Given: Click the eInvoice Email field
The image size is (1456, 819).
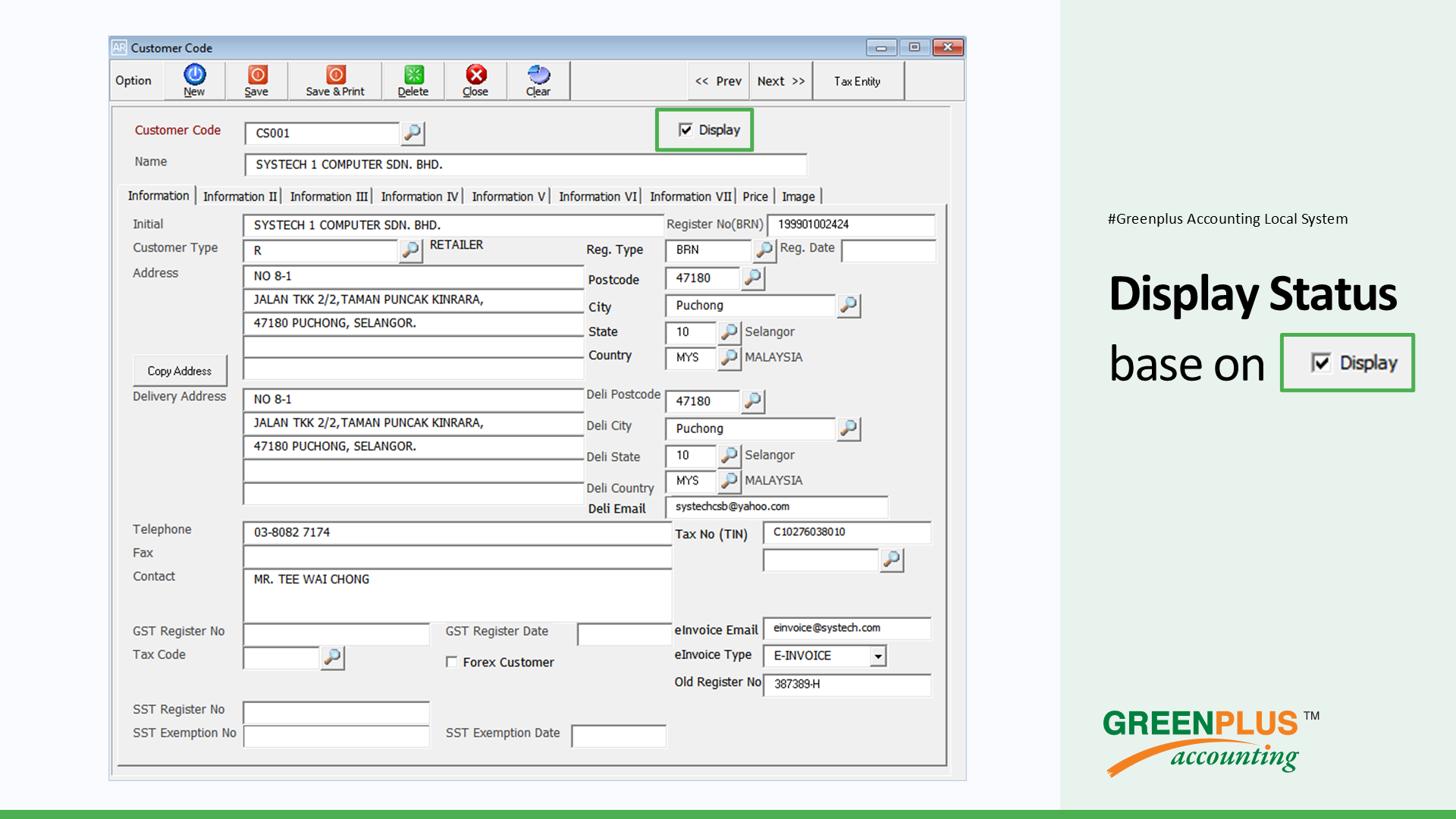Looking at the screenshot, I should tap(847, 629).
